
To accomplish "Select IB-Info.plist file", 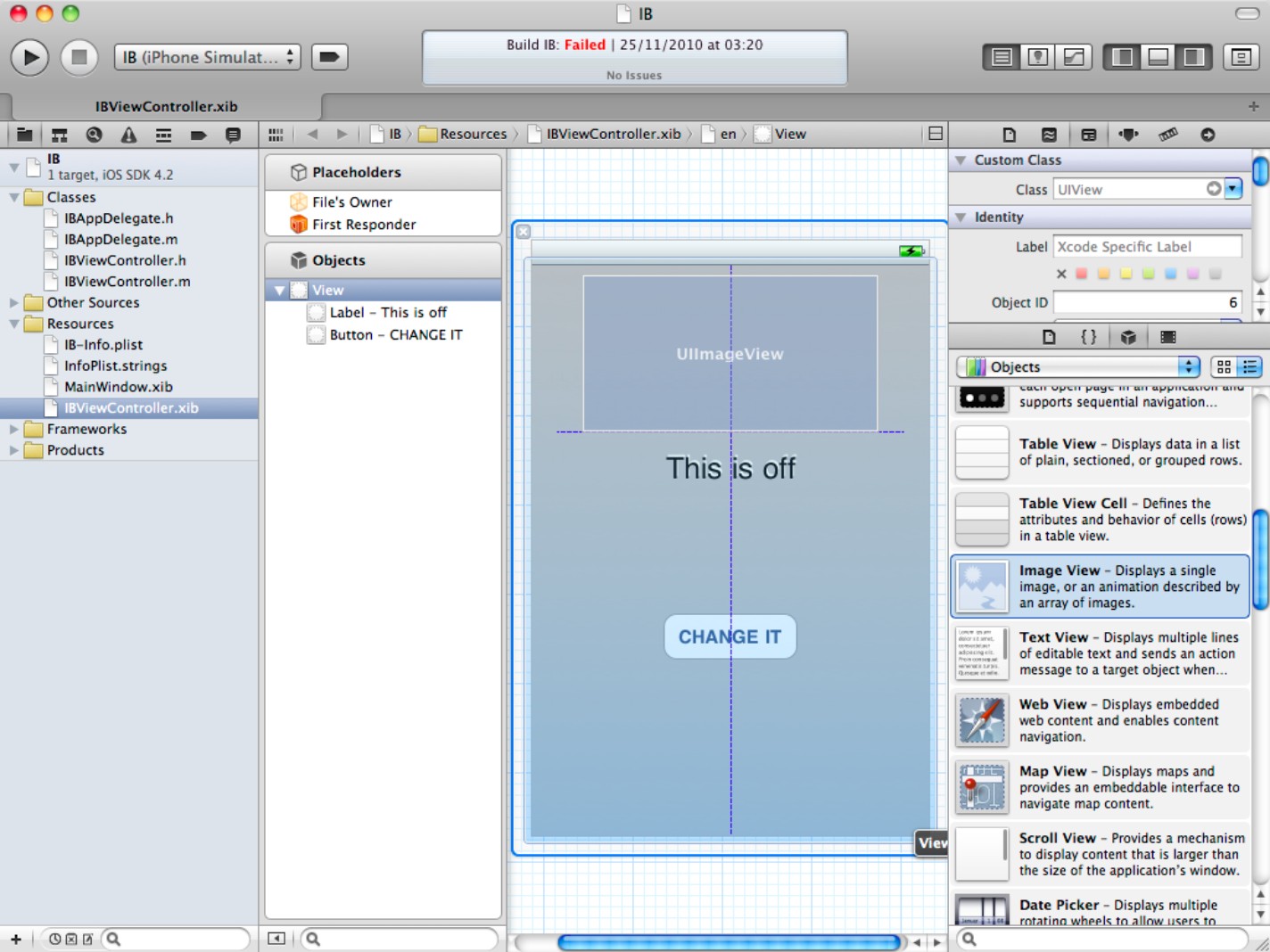I will point(103,345).
